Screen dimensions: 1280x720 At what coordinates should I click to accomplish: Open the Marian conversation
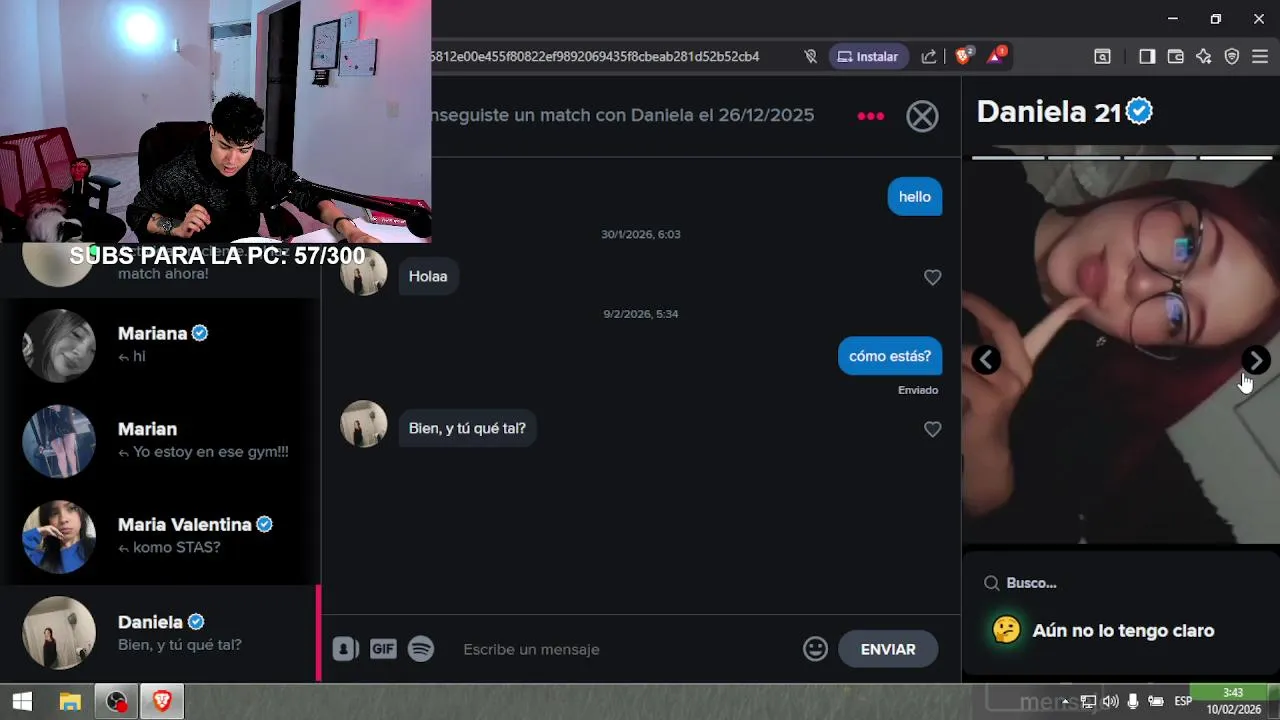[x=160, y=441]
